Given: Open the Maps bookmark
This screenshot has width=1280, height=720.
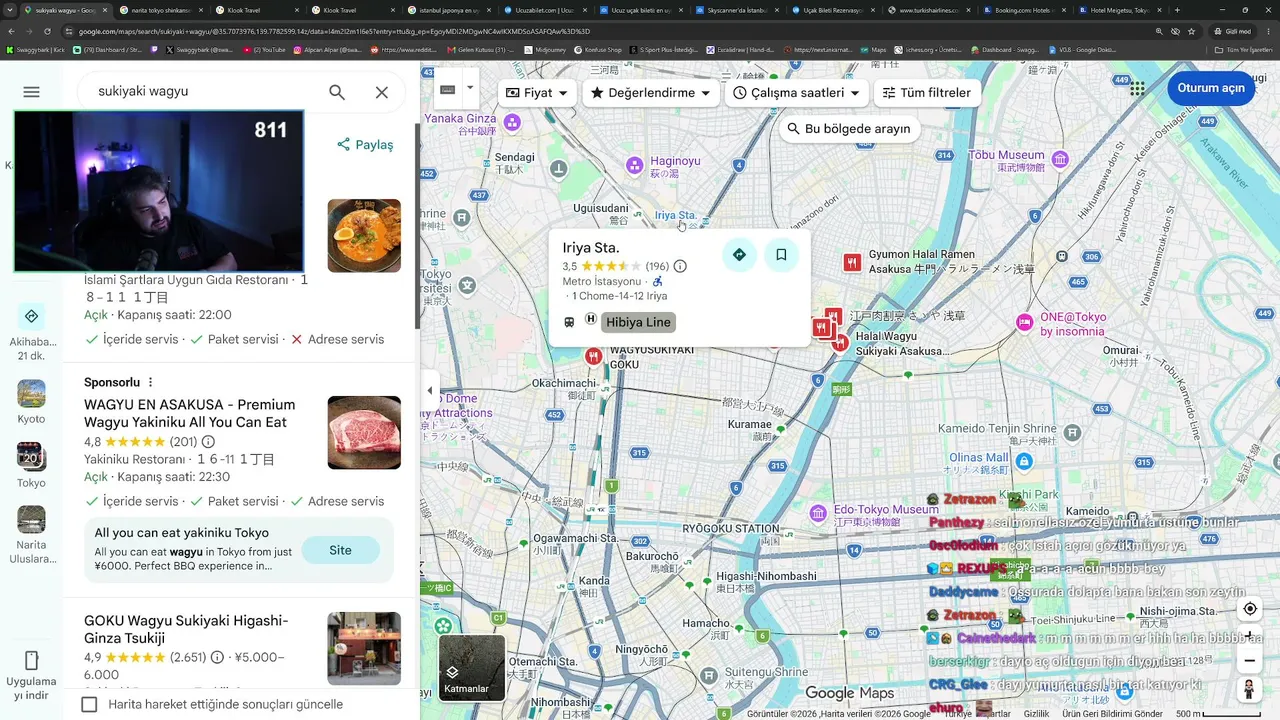Looking at the screenshot, I should pos(873,49).
